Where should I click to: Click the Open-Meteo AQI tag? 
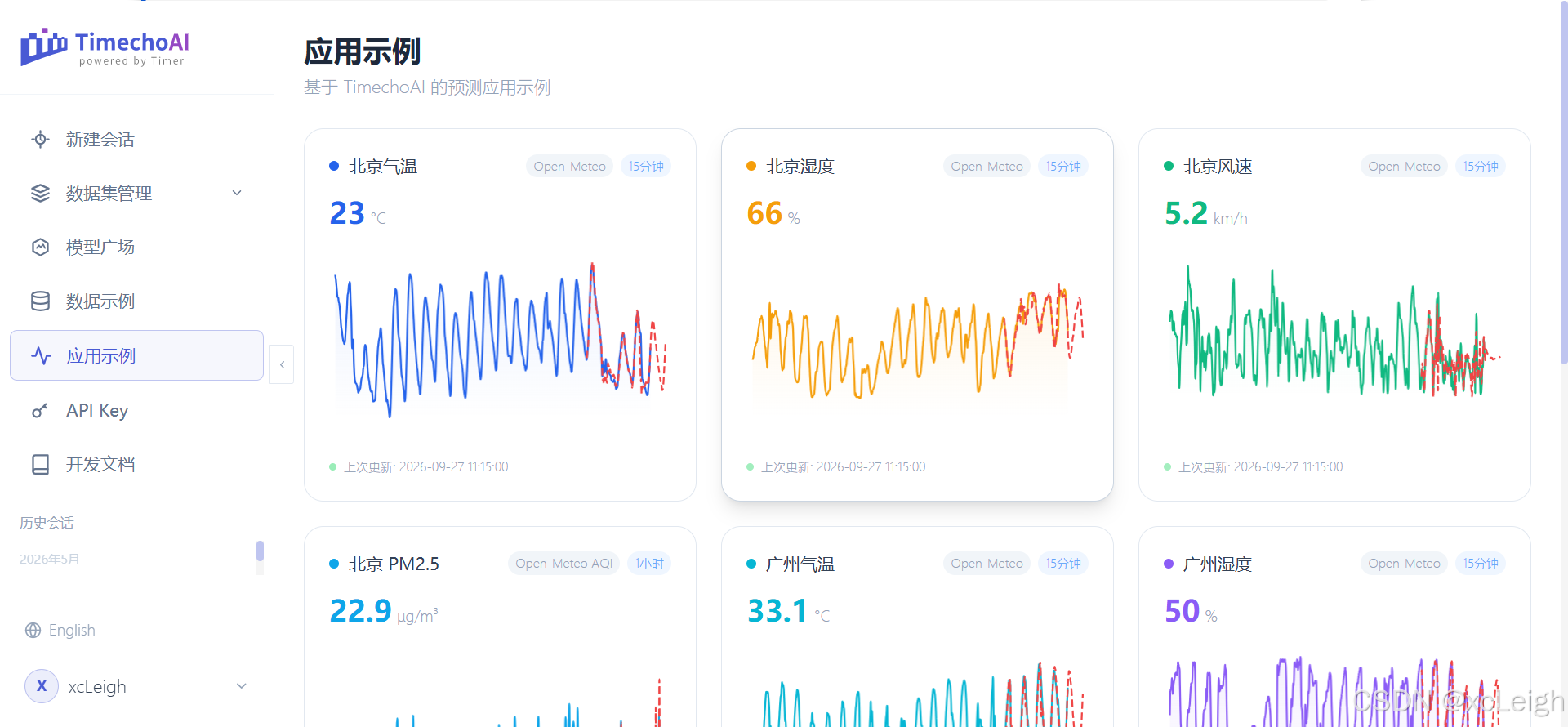[563, 564]
